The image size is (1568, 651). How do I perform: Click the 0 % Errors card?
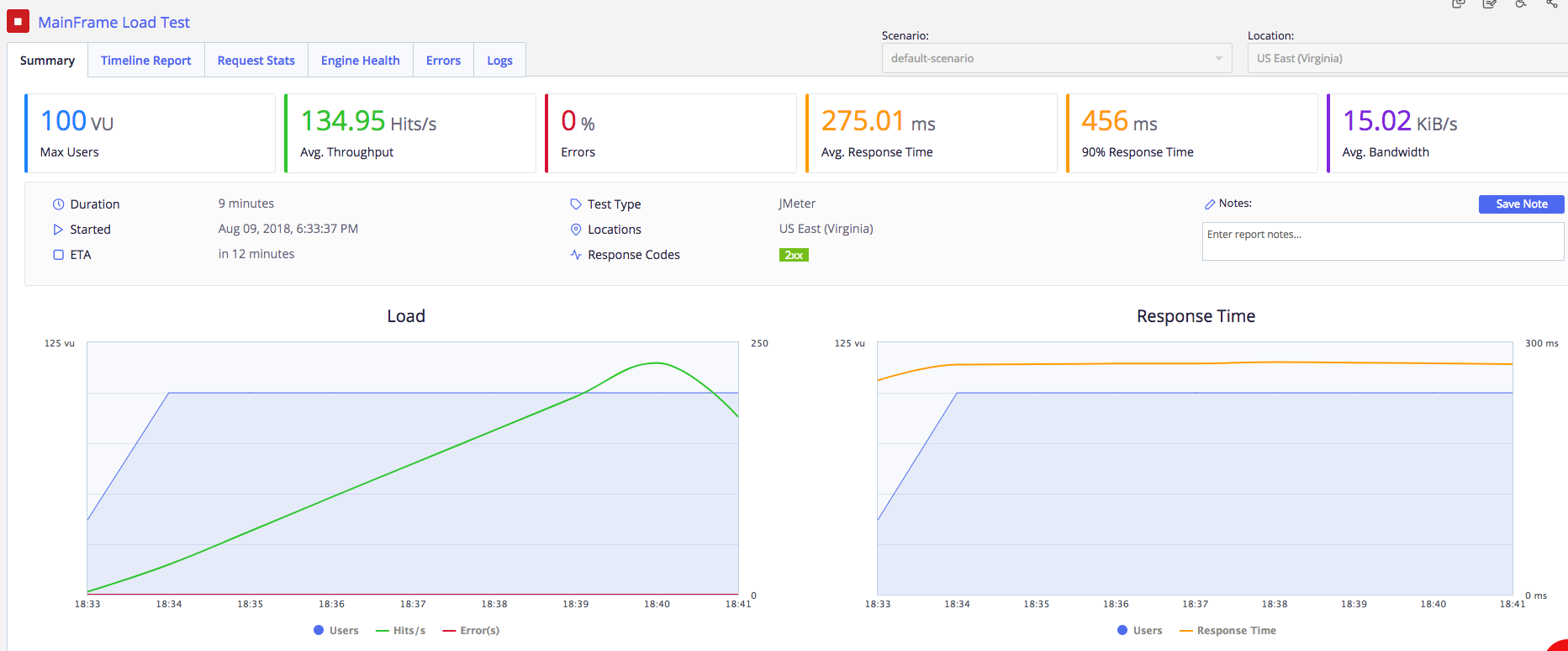(671, 133)
